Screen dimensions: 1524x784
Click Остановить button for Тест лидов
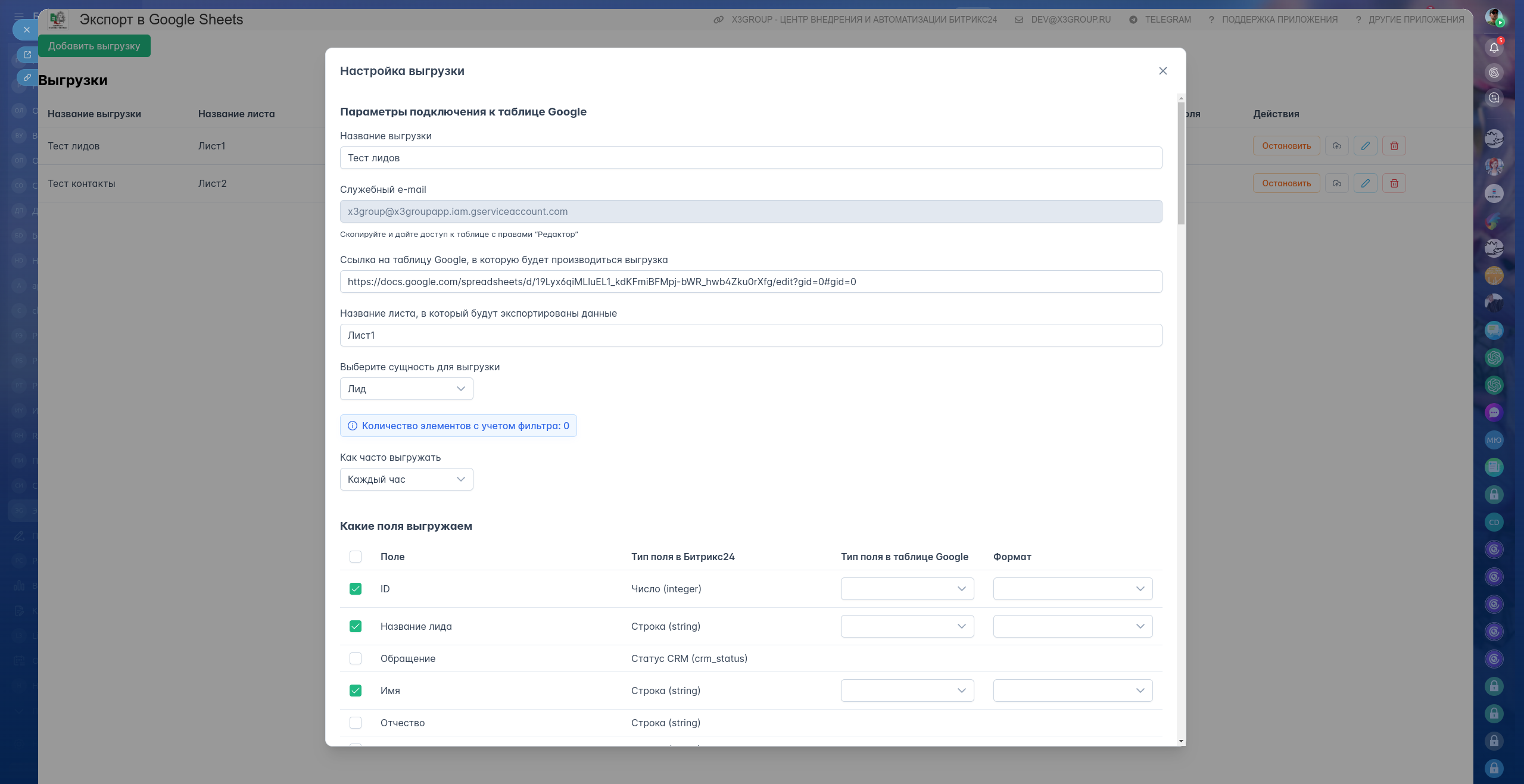click(x=1286, y=146)
